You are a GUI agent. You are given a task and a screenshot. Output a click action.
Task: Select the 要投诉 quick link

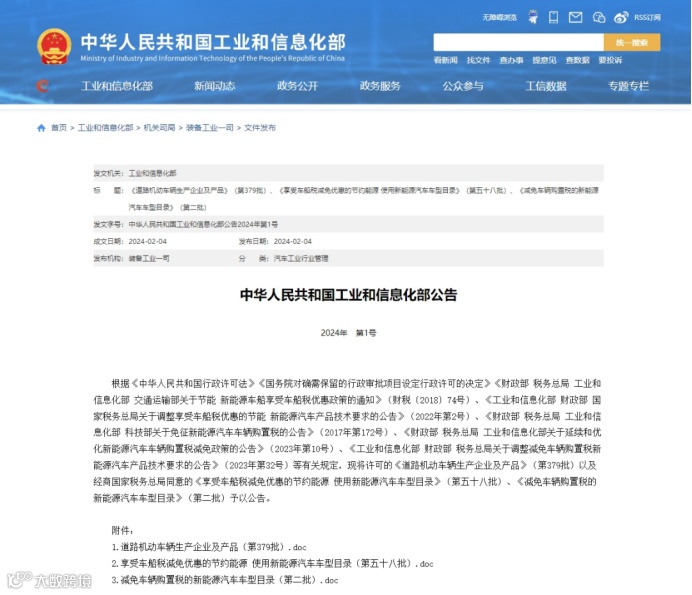(610, 60)
